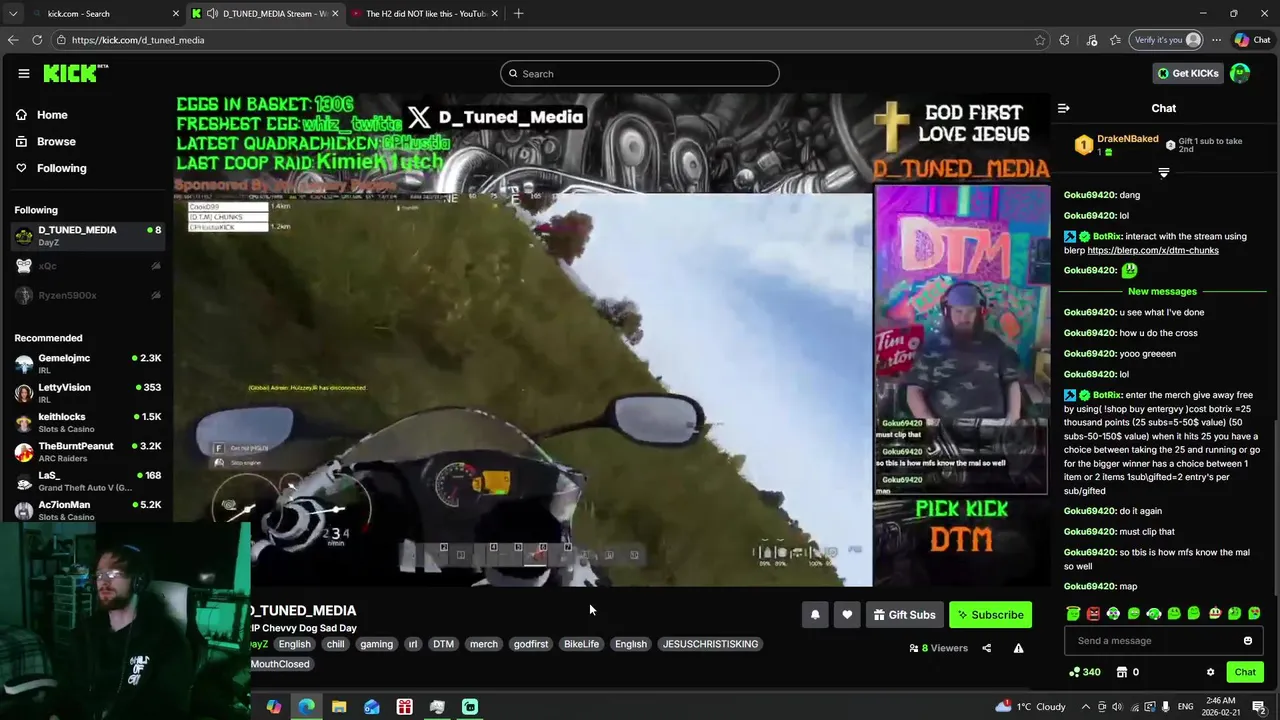Open Browse in sidebar
The width and height of the screenshot is (1280, 720).
click(x=46, y=142)
